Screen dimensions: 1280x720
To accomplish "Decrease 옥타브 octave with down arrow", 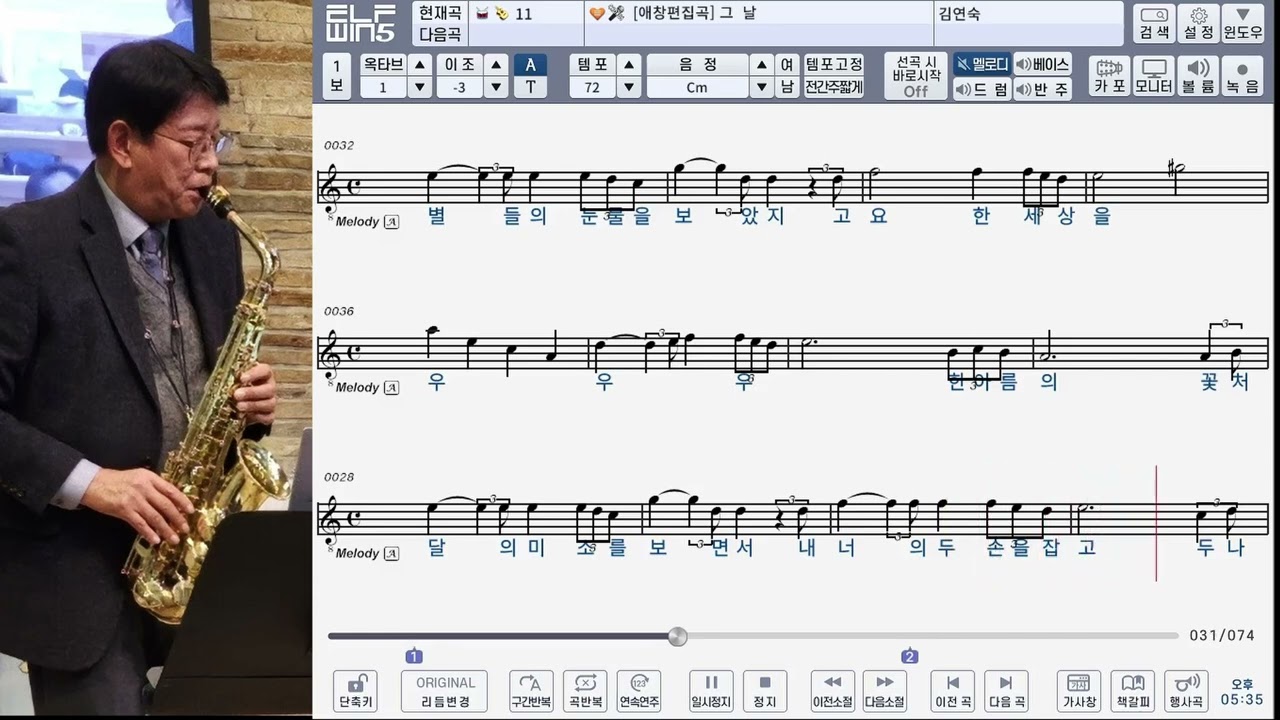I will pos(420,87).
